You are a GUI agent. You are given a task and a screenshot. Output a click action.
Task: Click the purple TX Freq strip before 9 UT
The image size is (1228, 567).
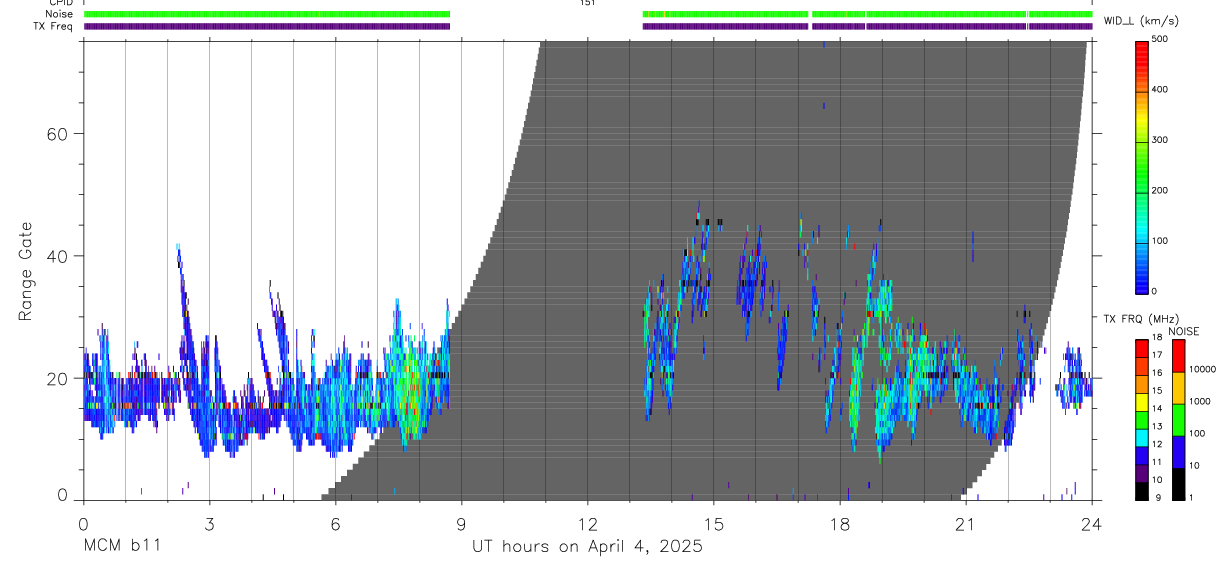point(267,26)
